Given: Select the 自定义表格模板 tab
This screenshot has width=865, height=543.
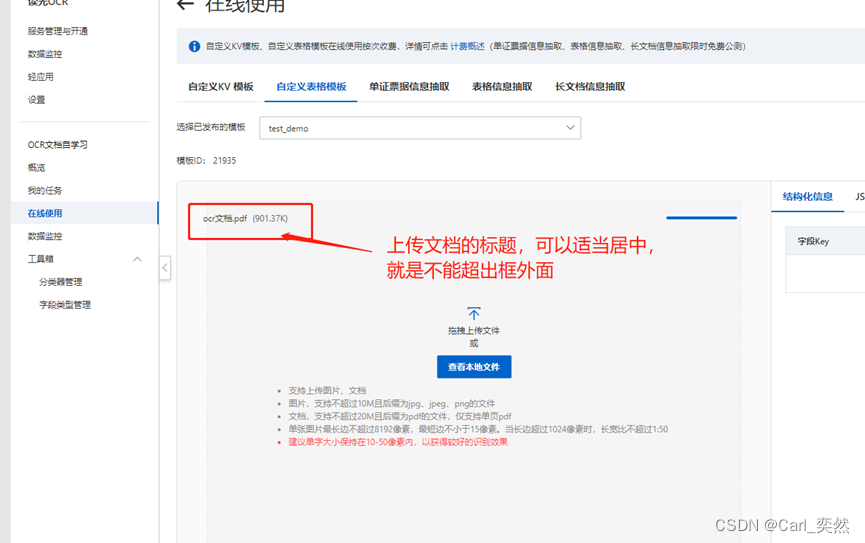Looking at the screenshot, I should coord(311,87).
